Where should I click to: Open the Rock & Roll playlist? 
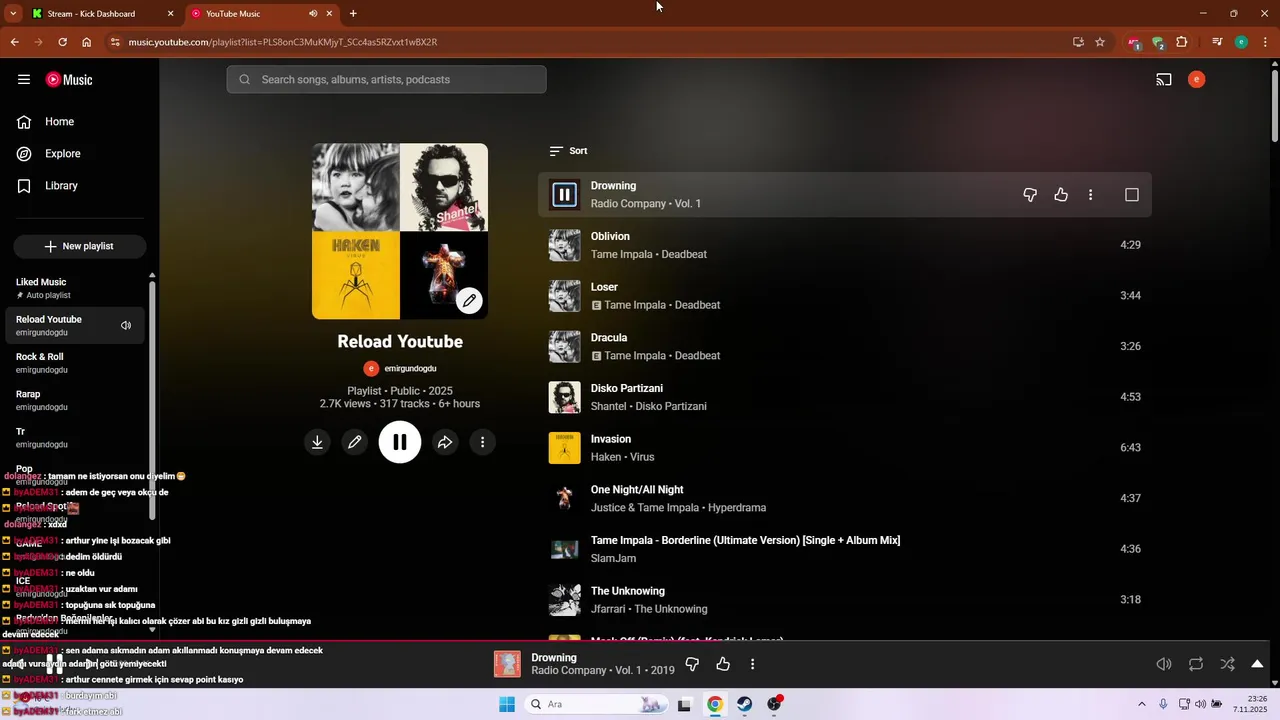pos(75,363)
